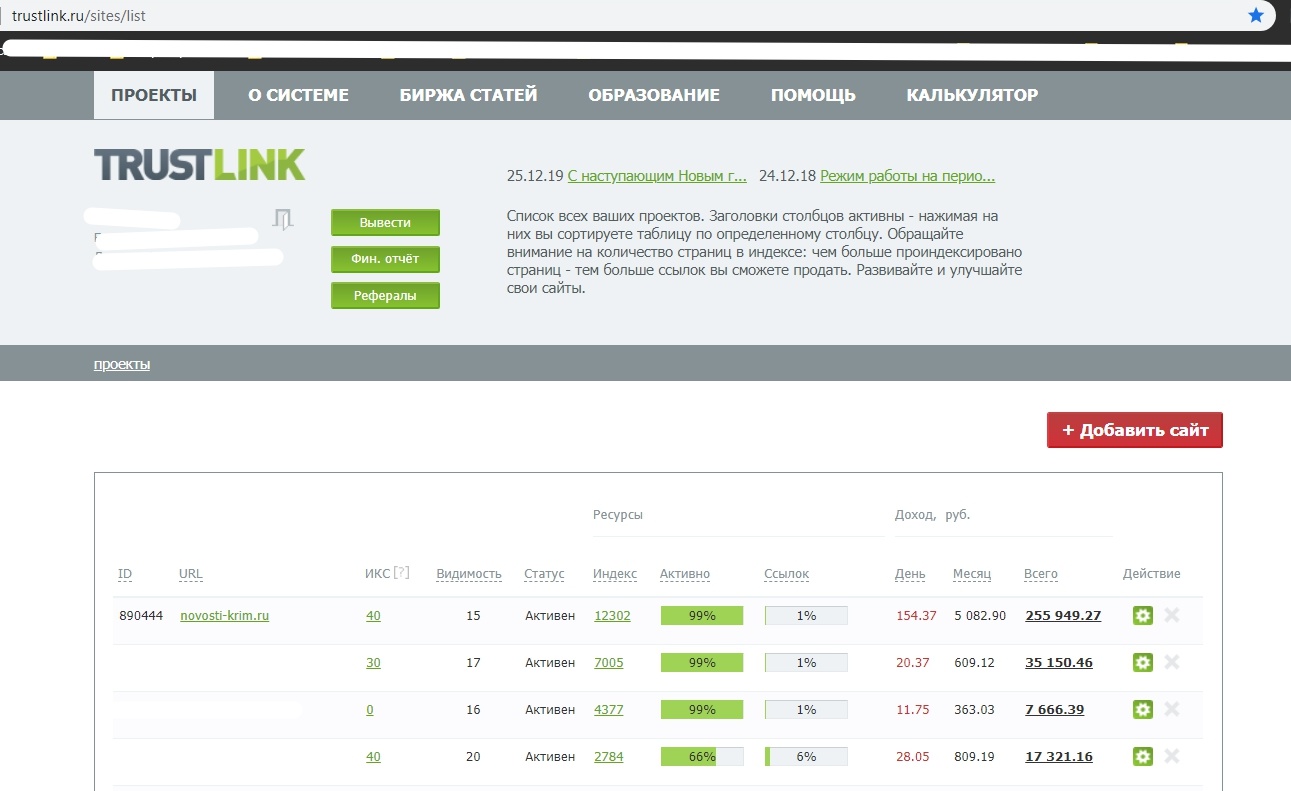Click the logout icon near the username
This screenshot has height=791, width=1291.
click(x=284, y=220)
